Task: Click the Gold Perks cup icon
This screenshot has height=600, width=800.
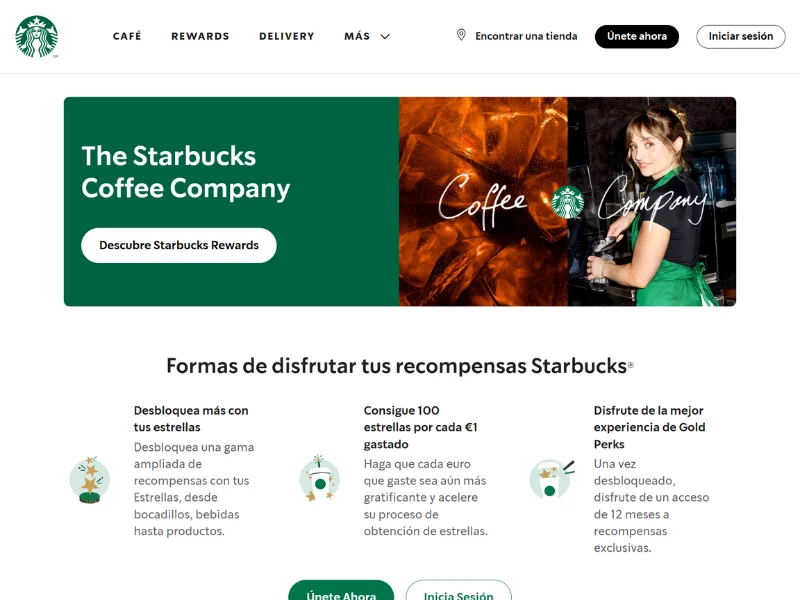Action: (552, 479)
